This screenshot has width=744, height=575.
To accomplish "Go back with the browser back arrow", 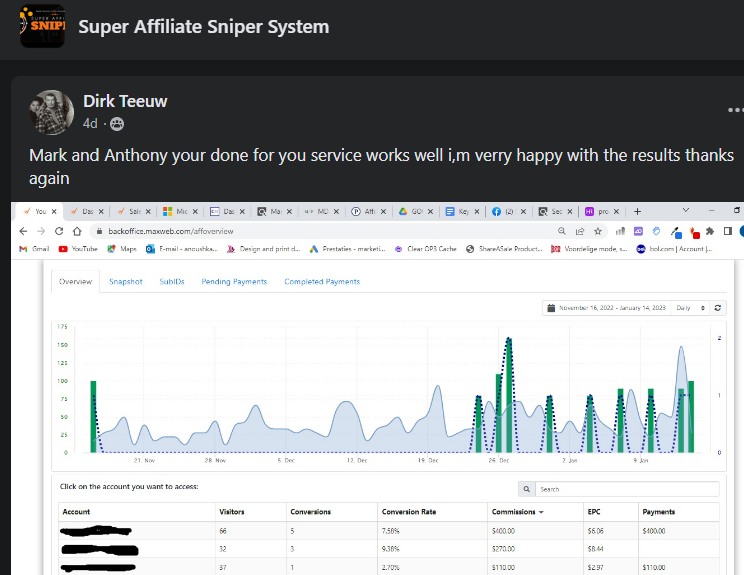I will (x=23, y=231).
